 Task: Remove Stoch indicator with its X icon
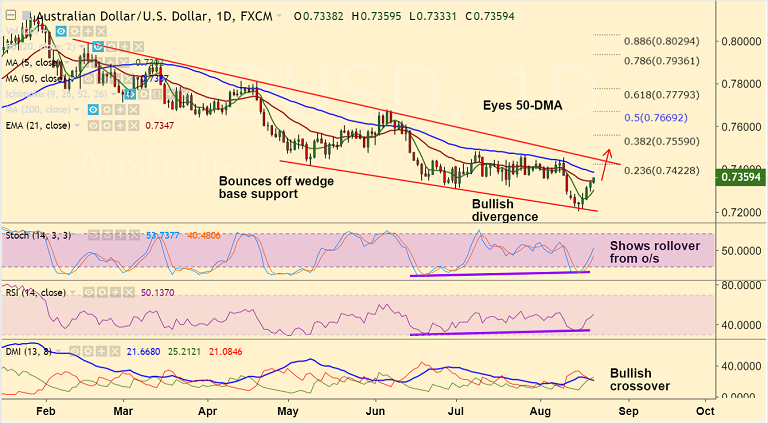click(x=134, y=235)
